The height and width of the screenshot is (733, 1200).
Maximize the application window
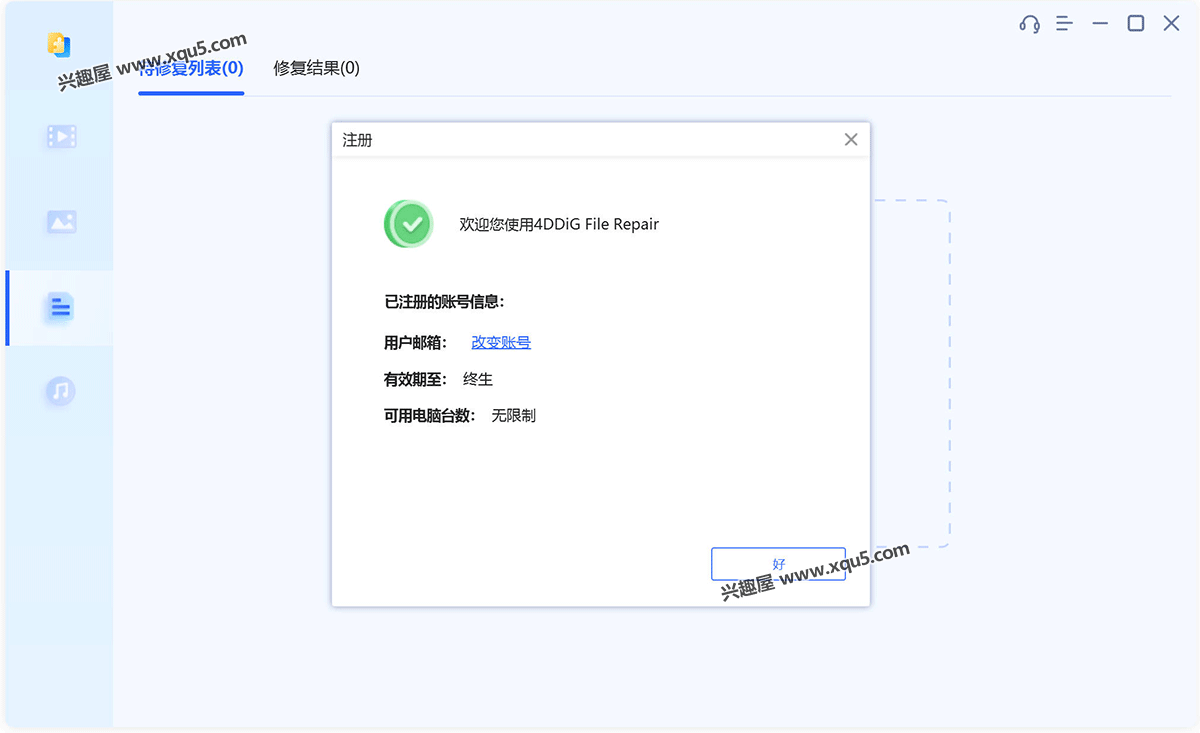[x=1136, y=23]
